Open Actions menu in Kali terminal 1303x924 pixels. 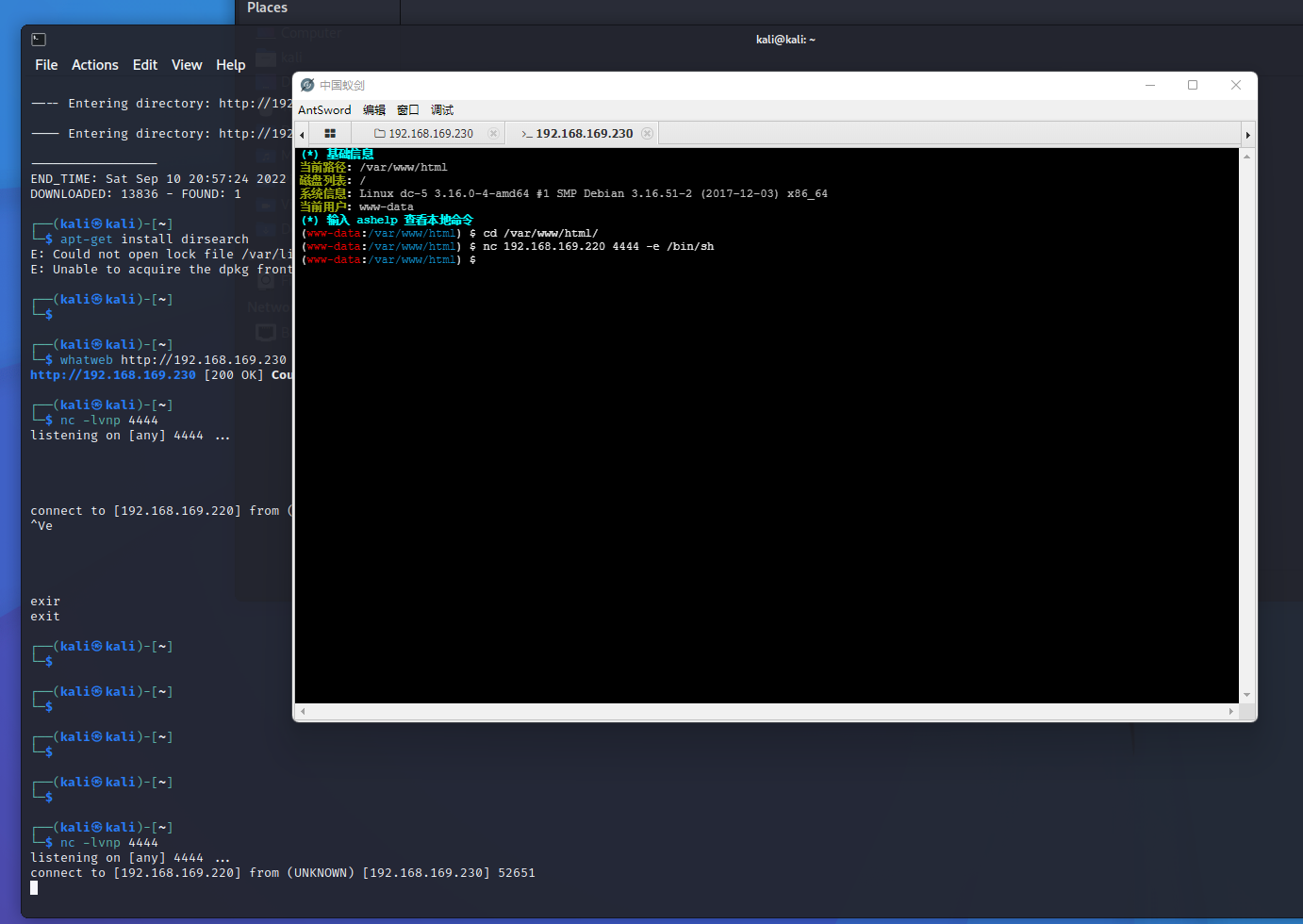click(95, 65)
